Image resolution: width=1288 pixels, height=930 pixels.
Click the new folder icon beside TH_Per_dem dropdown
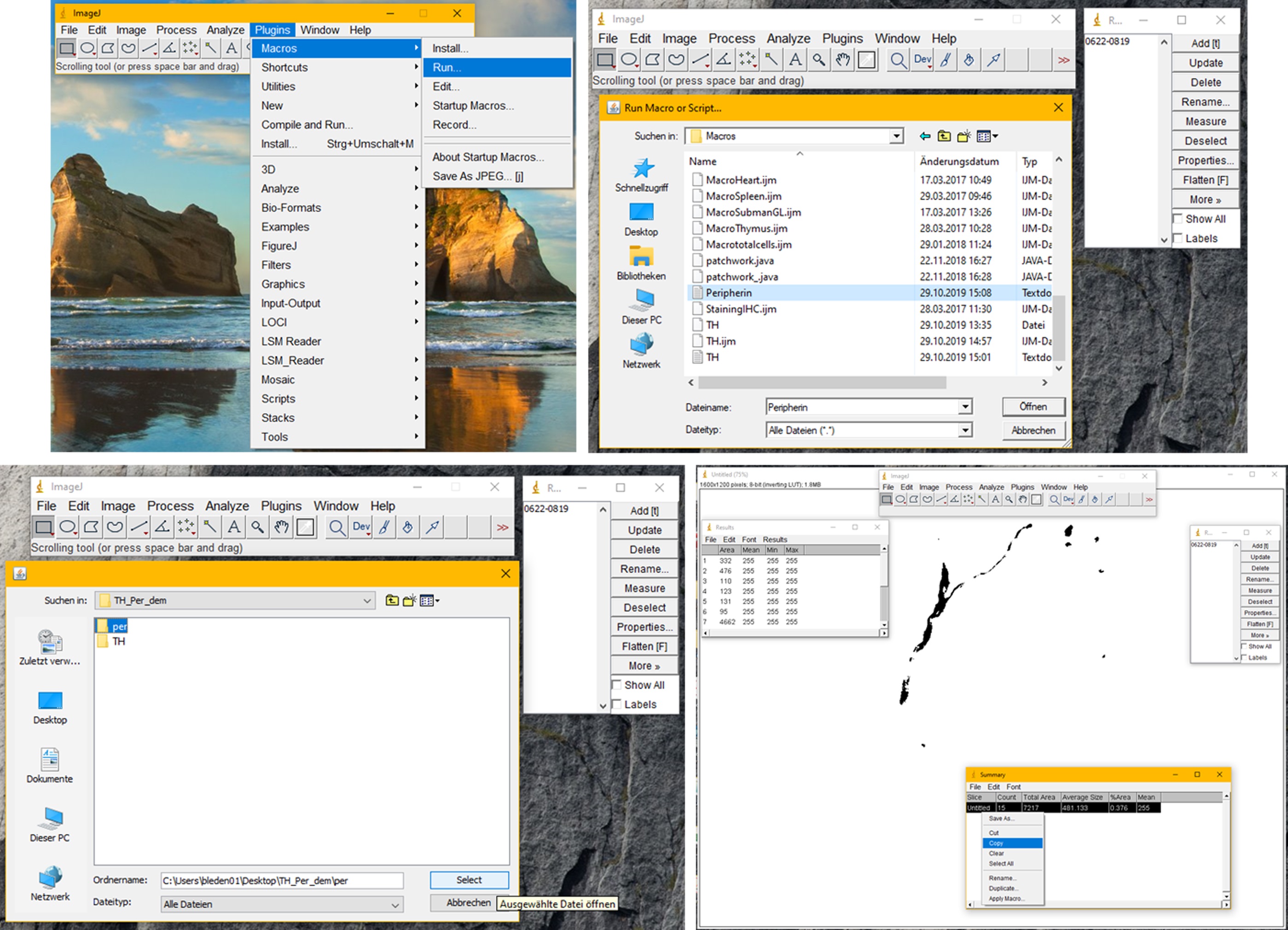click(x=409, y=600)
